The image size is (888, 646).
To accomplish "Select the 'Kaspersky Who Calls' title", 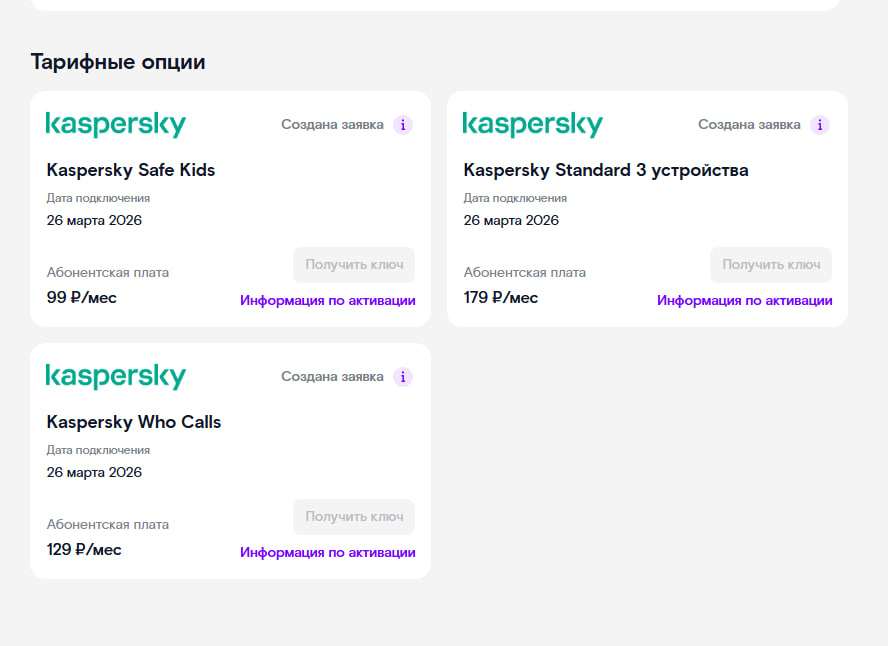I will click(x=134, y=422).
